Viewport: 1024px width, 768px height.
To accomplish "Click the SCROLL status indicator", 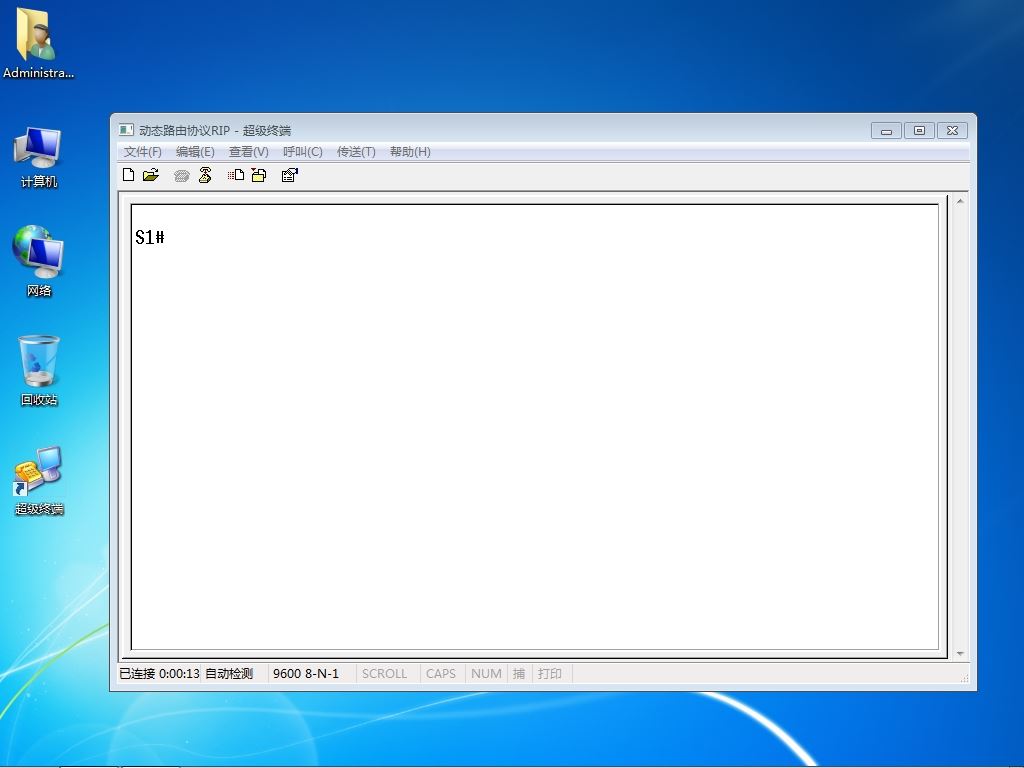I will [x=384, y=673].
